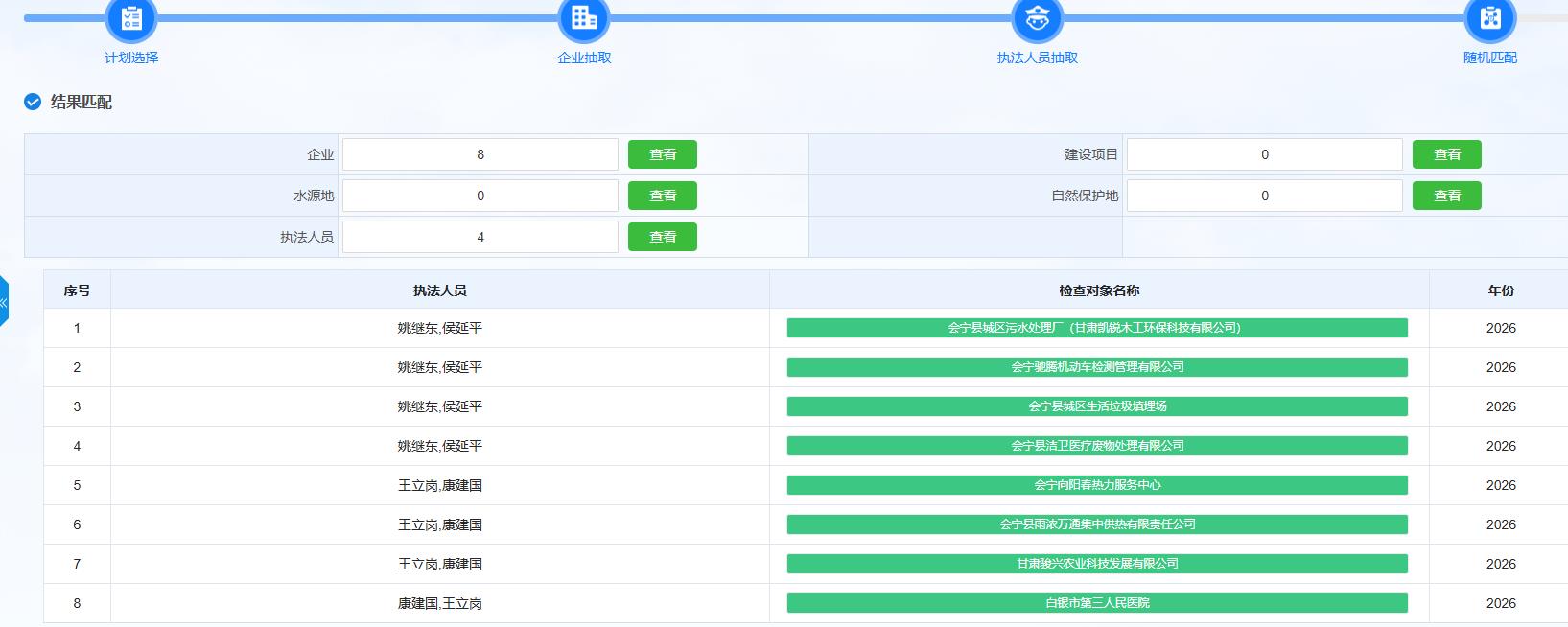The height and width of the screenshot is (627, 1568).
Task: Click the 企业 count input field
Action: 480,154
